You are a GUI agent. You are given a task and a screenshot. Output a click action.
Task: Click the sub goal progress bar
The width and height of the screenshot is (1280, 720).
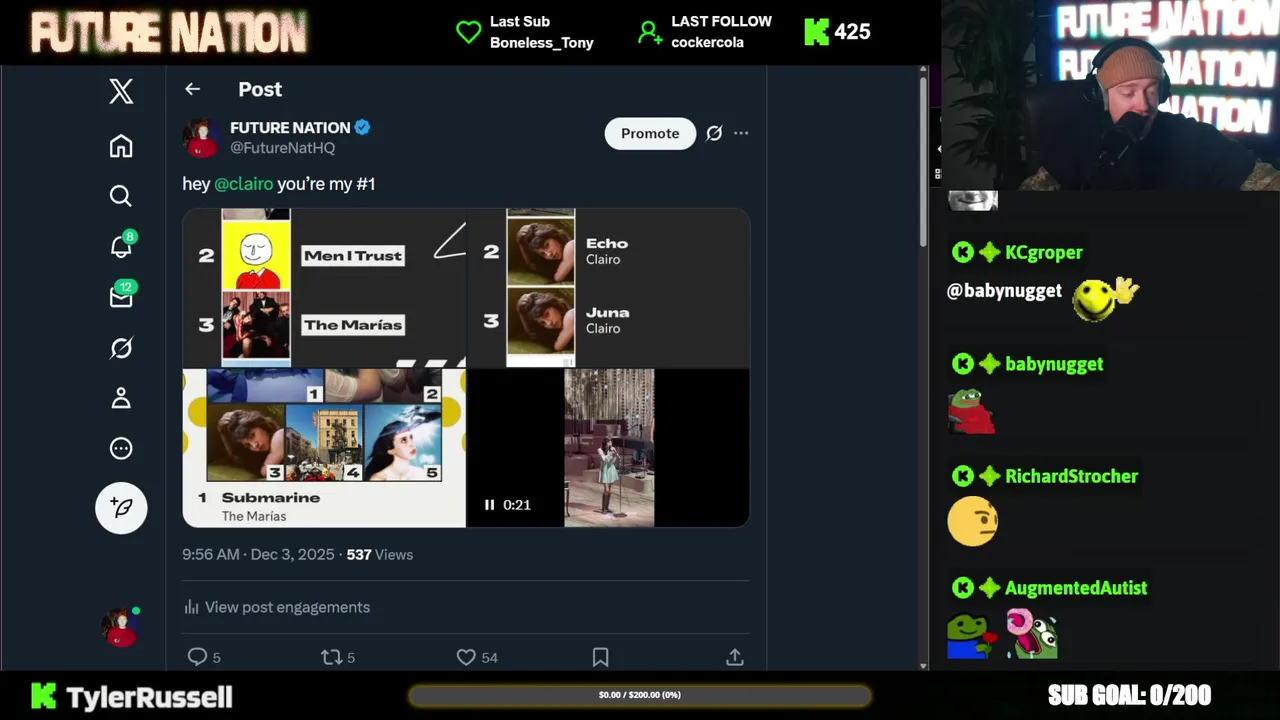640,695
